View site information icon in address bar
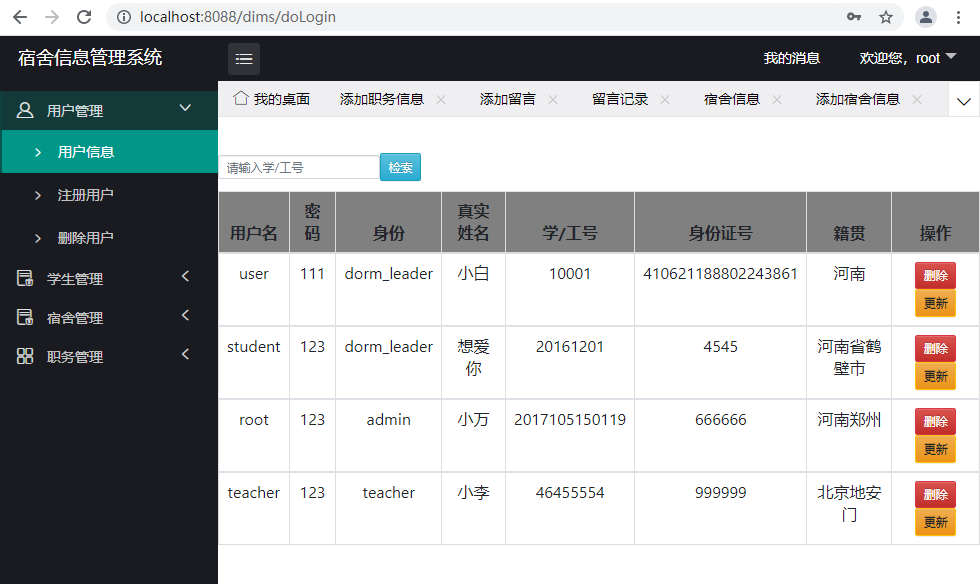The height and width of the screenshot is (584, 980). (x=124, y=17)
